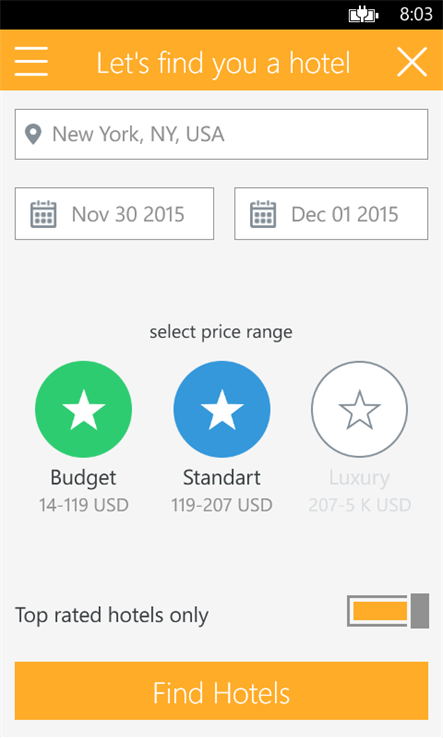
Task: Toggle Top rated hotels only switch
Action: point(388,610)
